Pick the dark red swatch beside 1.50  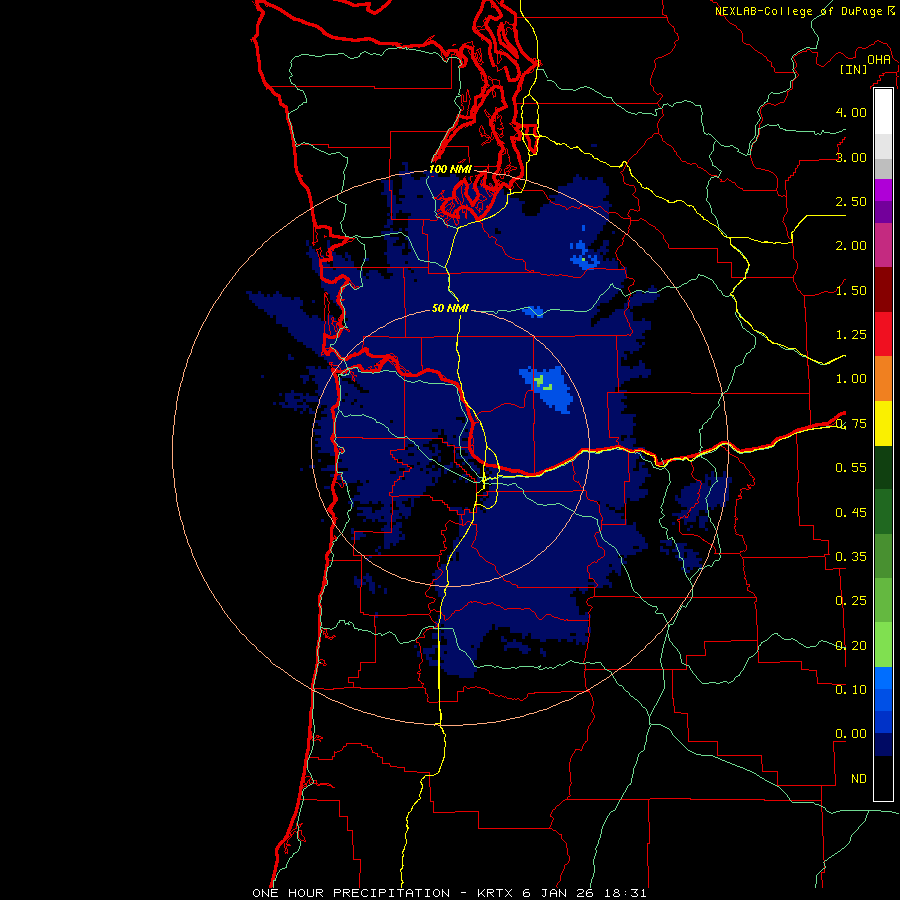click(x=883, y=289)
